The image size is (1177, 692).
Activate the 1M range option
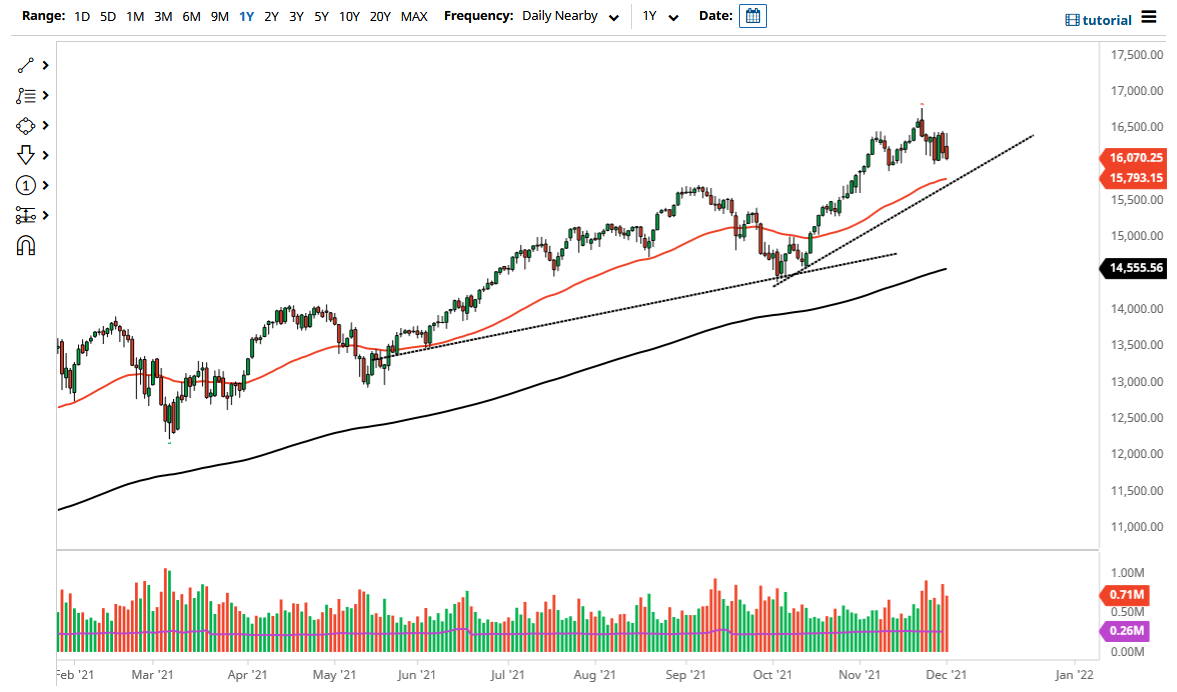[x=135, y=16]
